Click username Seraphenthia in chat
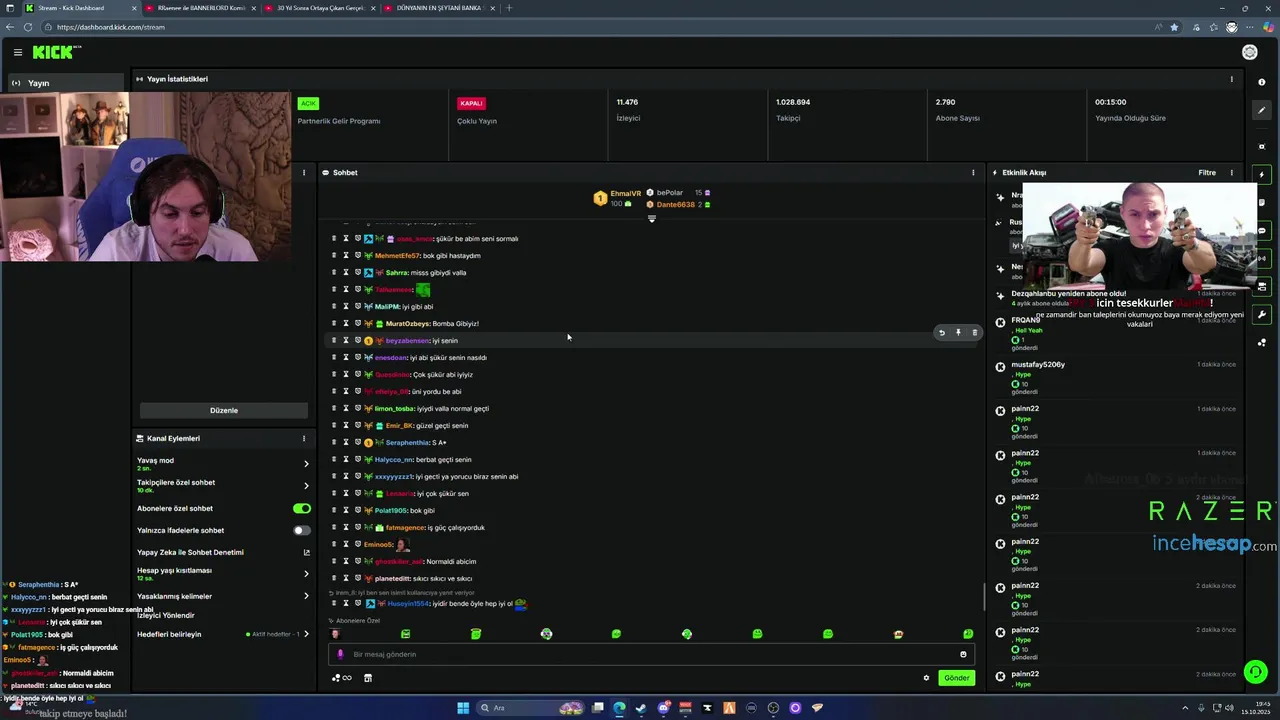1280x720 pixels. (408, 442)
